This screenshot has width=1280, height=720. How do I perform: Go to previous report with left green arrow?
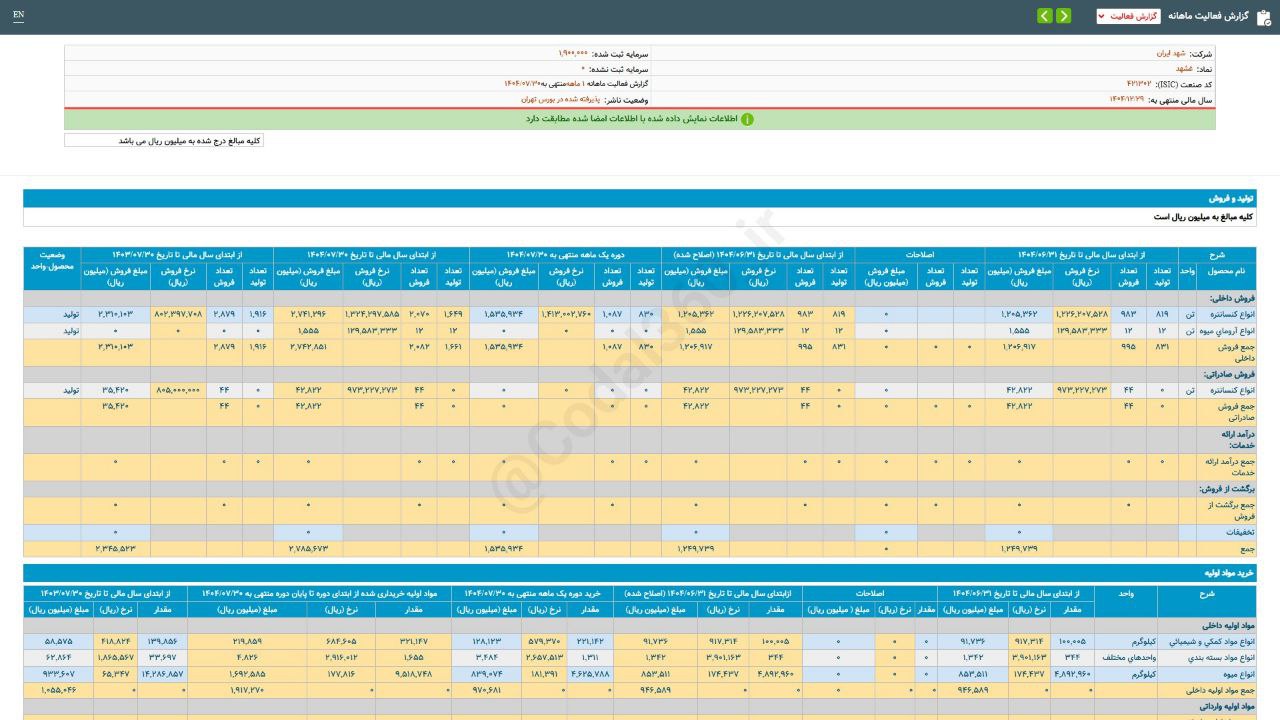tap(1044, 16)
